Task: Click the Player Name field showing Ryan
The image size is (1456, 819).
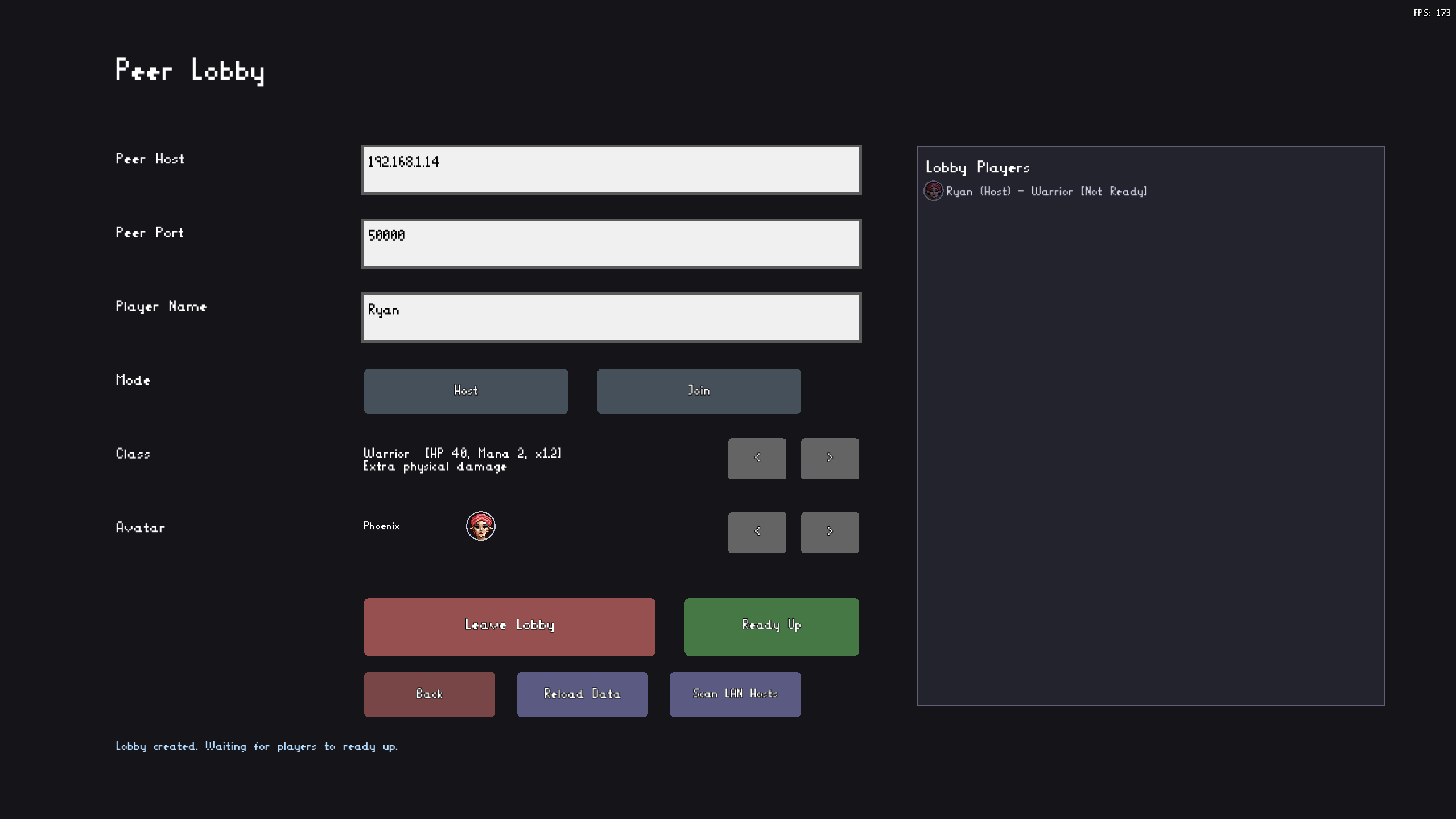Action: pos(611,317)
